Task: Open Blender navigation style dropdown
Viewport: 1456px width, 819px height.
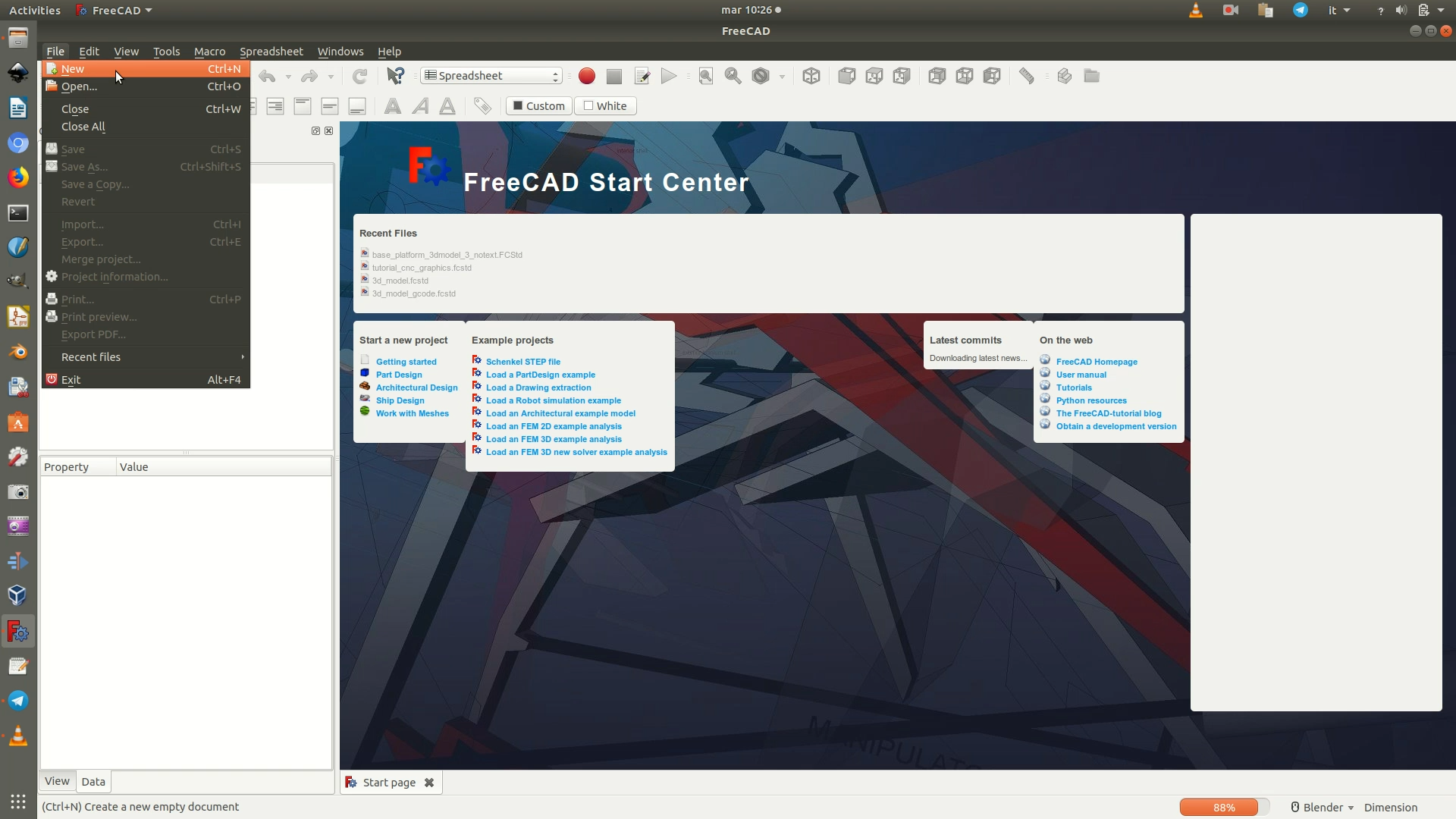Action: point(1322,808)
